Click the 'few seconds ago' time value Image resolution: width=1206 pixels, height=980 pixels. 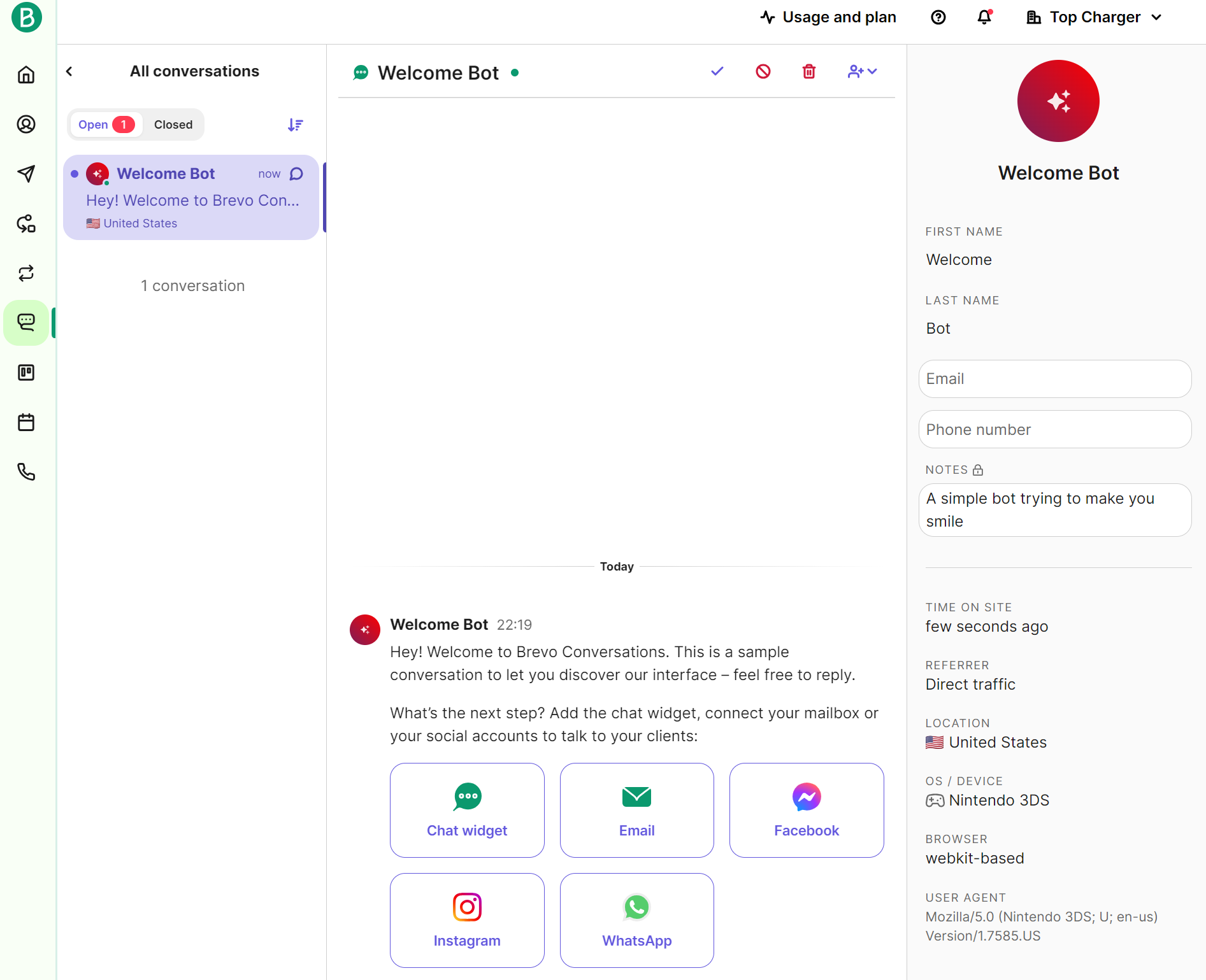[x=987, y=627]
